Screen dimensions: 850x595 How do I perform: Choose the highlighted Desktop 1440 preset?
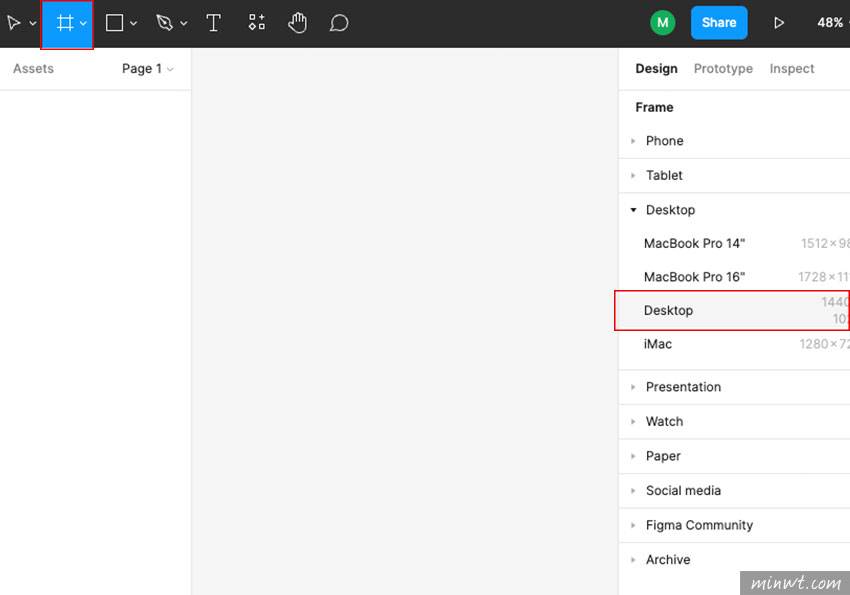732,311
